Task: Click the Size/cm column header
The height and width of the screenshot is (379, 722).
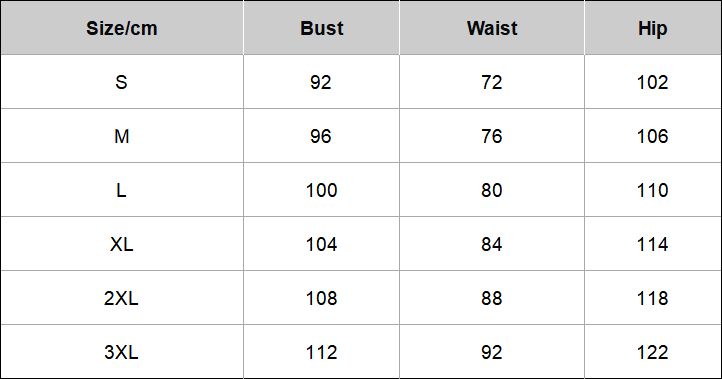Action: [122, 29]
